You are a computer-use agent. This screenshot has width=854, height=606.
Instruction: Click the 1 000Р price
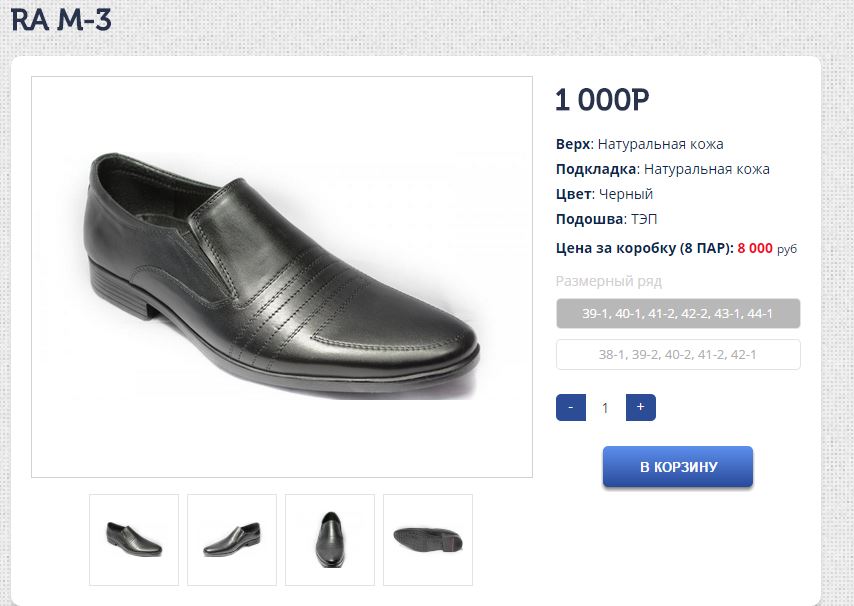pyautogui.click(x=602, y=100)
